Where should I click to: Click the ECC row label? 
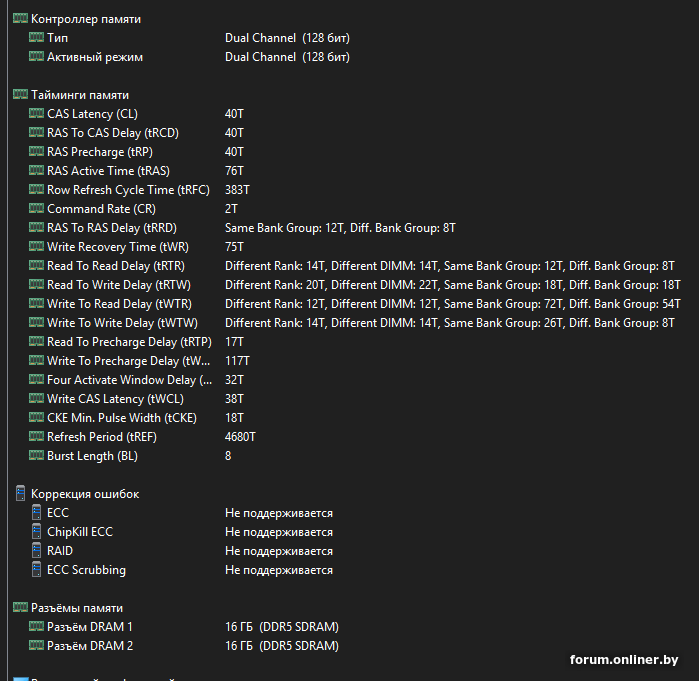(58, 513)
